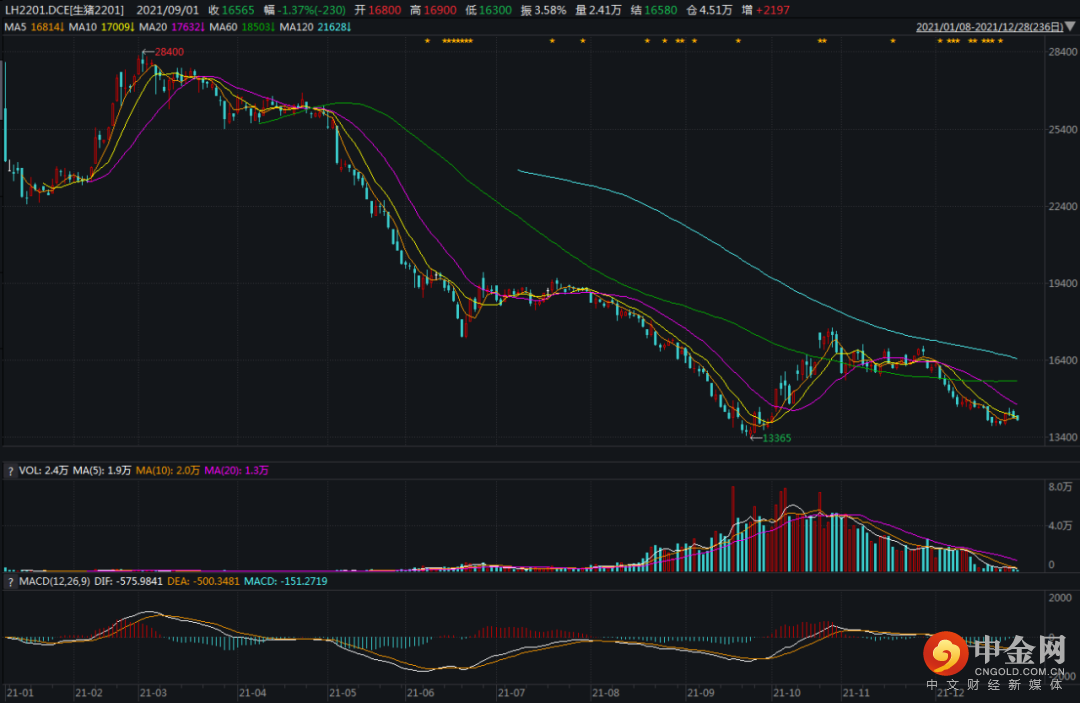Click the 25400 price axis label
1080x703 pixels.
tap(1062, 129)
